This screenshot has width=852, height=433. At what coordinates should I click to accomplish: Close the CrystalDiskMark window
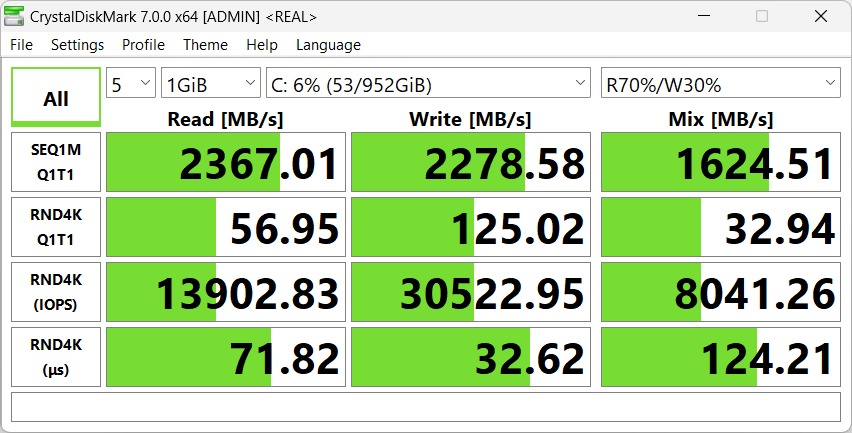820,16
